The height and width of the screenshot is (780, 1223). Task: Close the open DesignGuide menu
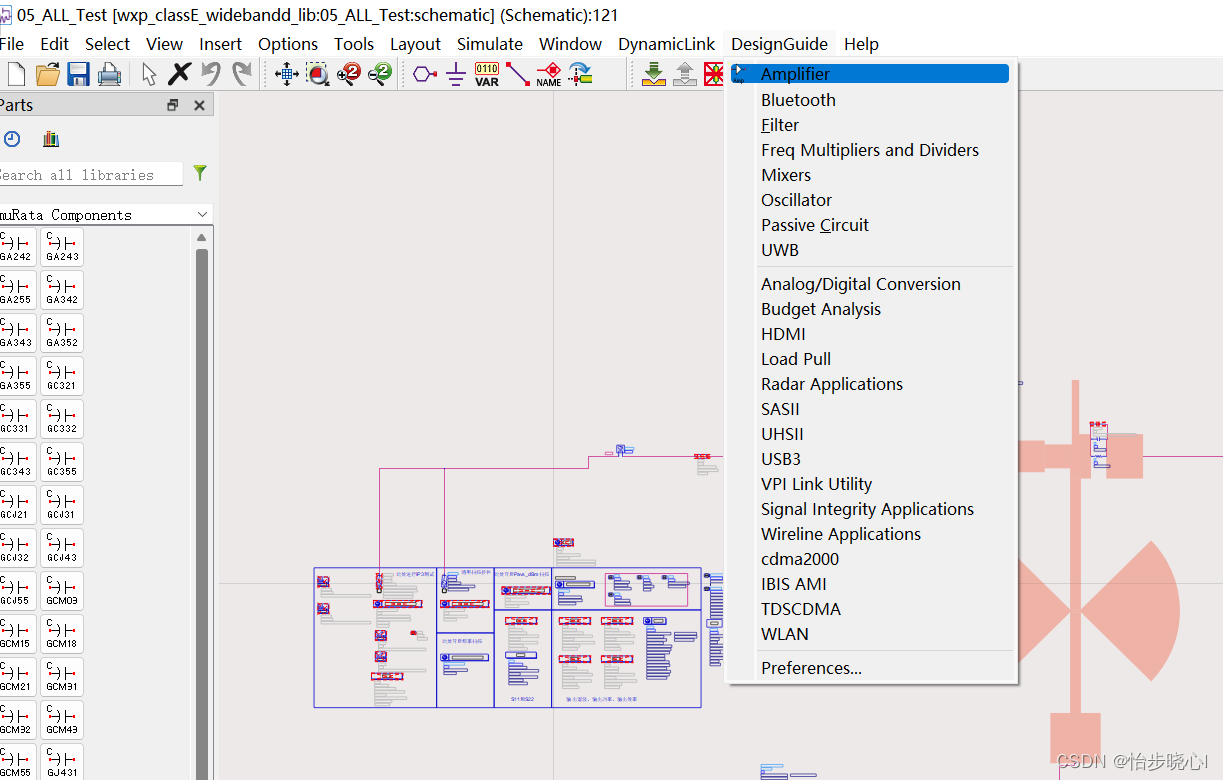pos(779,44)
